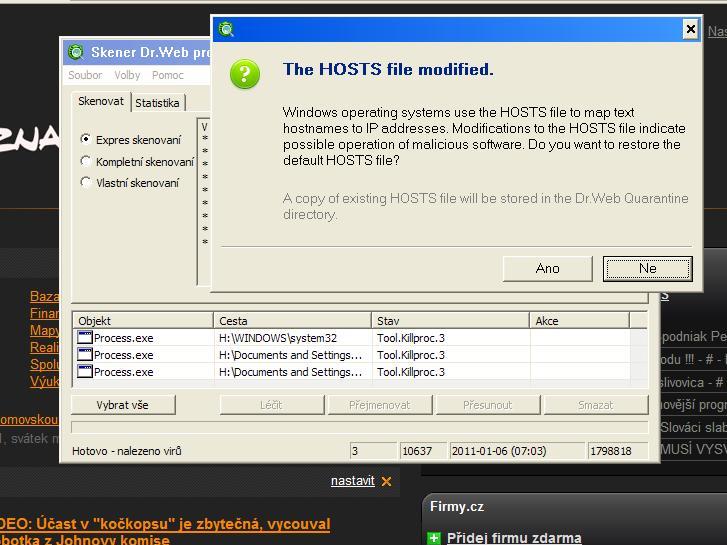
Task: Click the nastavit link on the webpage
Action: tap(353, 481)
